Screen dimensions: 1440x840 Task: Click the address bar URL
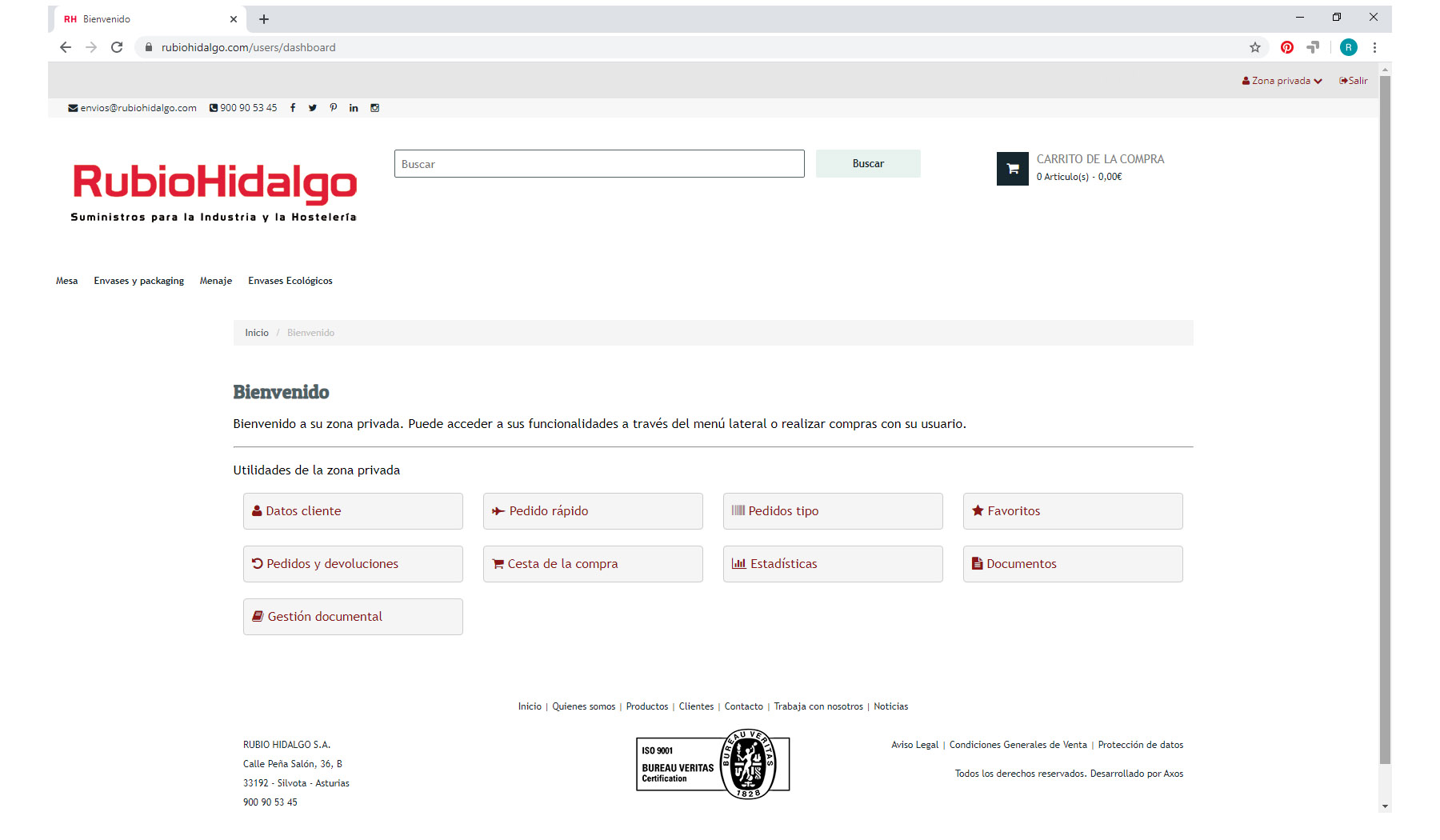click(x=249, y=47)
